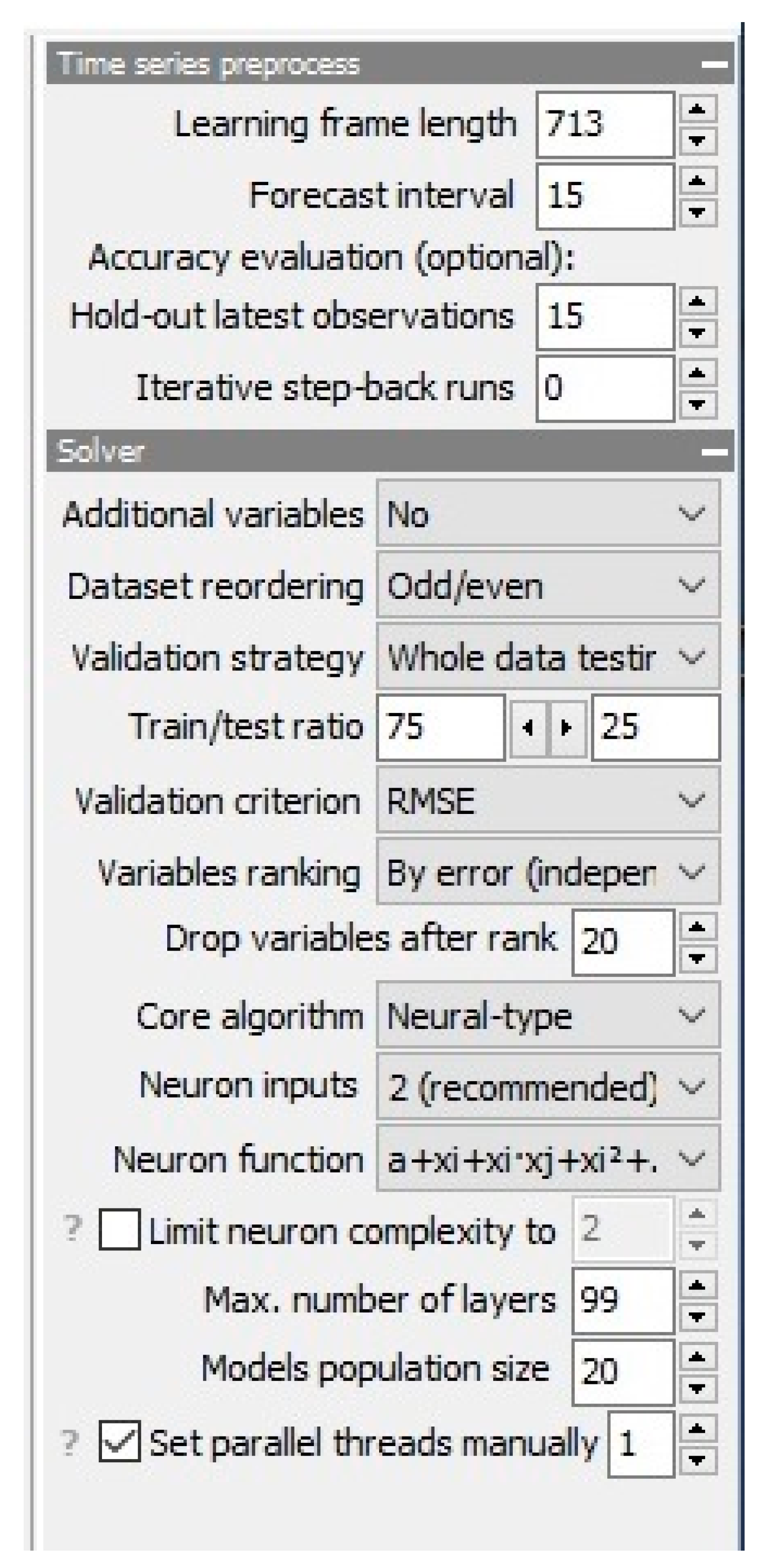The width and height of the screenshot is (763, 1568).
Task: Open the Validation criterion RMSE dropdown
Action: point(548,800)
